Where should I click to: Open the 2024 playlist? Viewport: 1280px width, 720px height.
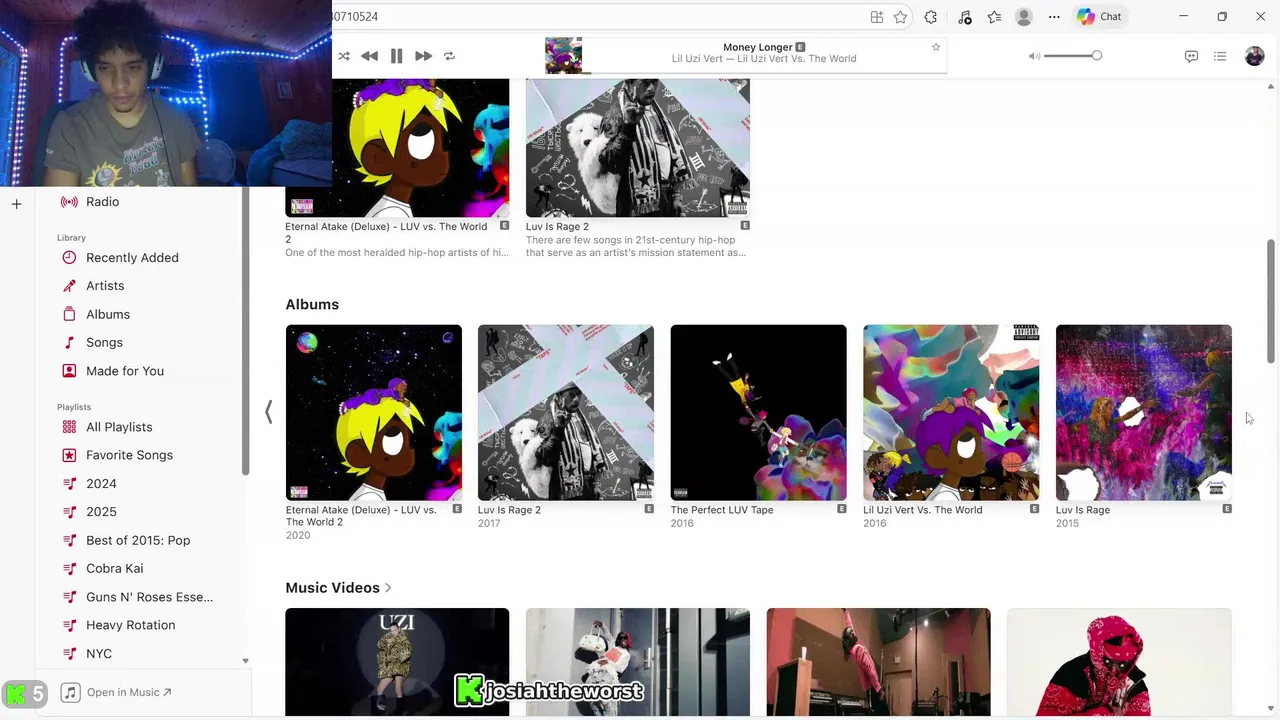[x=101, y=484]
